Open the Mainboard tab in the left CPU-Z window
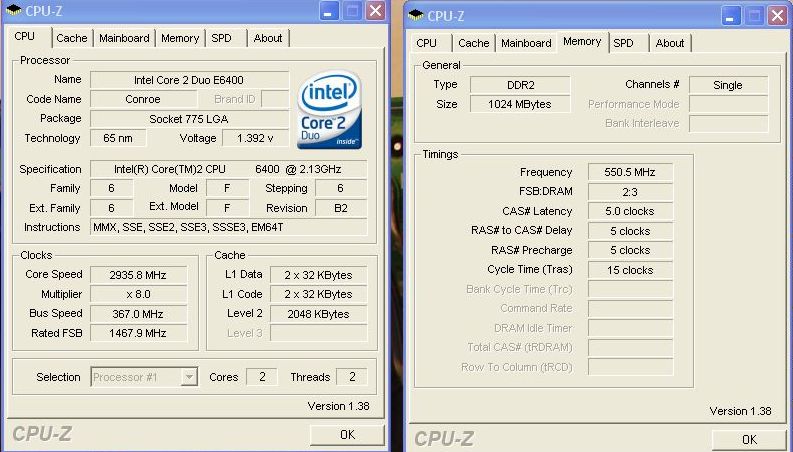This screenshot has width=793, height=452. (124, 38)
